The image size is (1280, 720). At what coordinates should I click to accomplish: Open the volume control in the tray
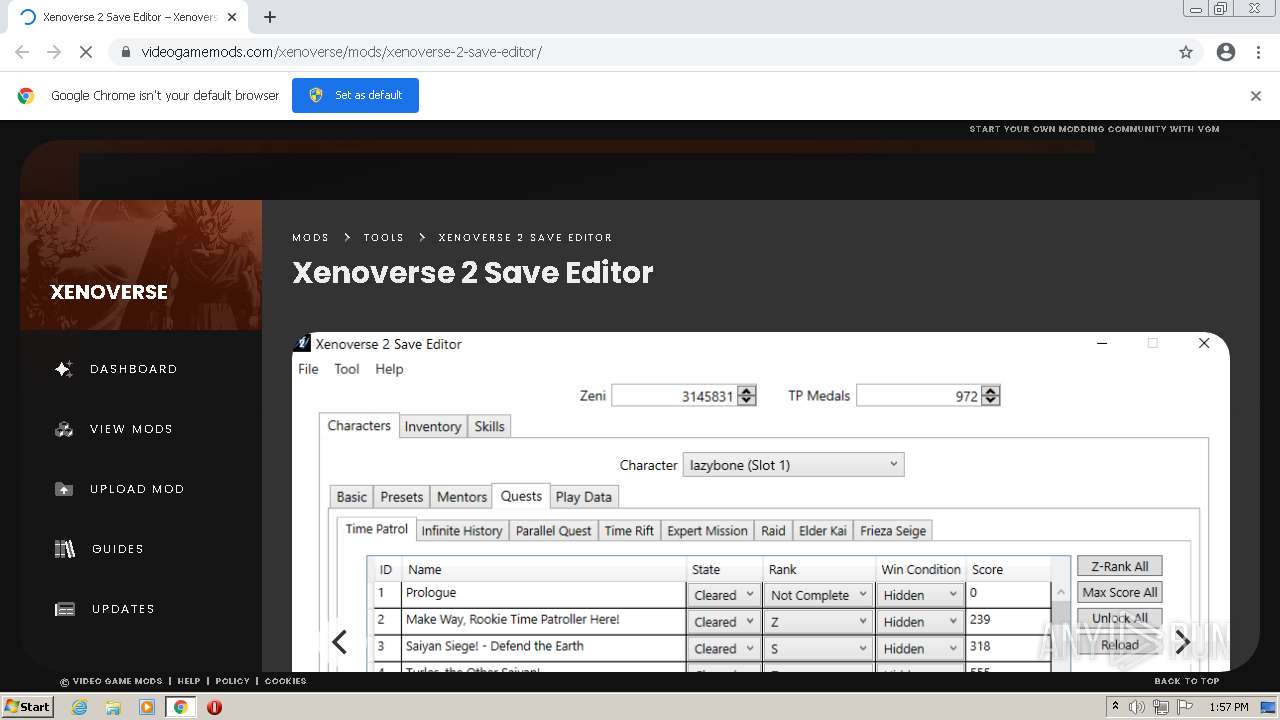click(x=1137, y=707)
